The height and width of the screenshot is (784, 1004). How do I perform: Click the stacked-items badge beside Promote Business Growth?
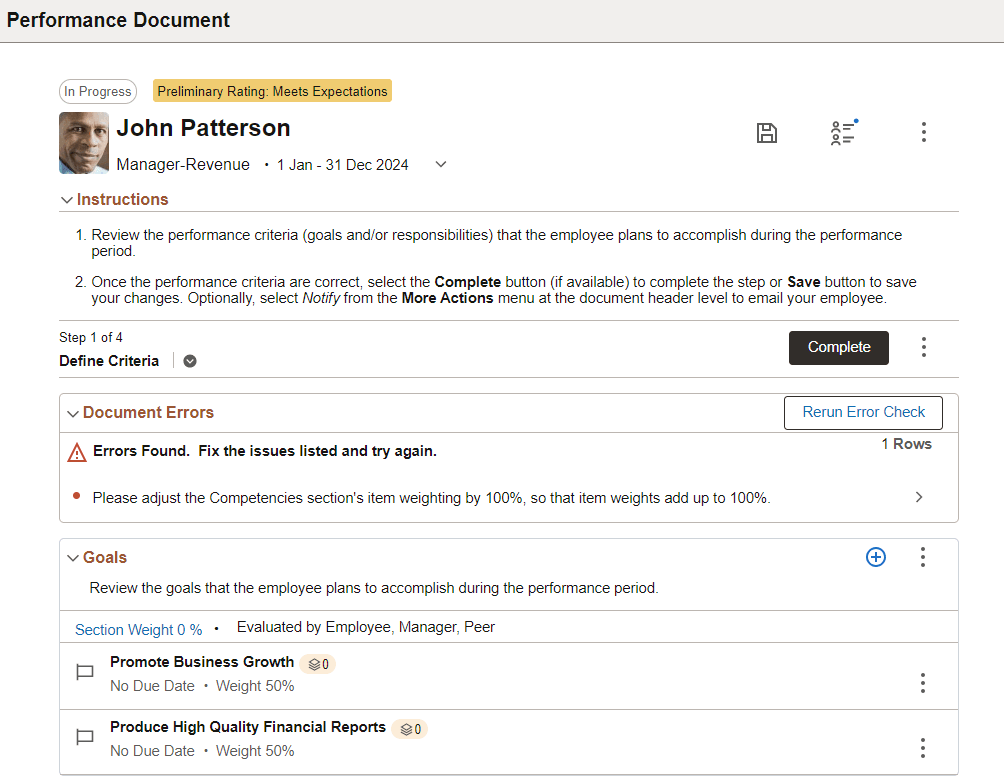coord(317,663)
